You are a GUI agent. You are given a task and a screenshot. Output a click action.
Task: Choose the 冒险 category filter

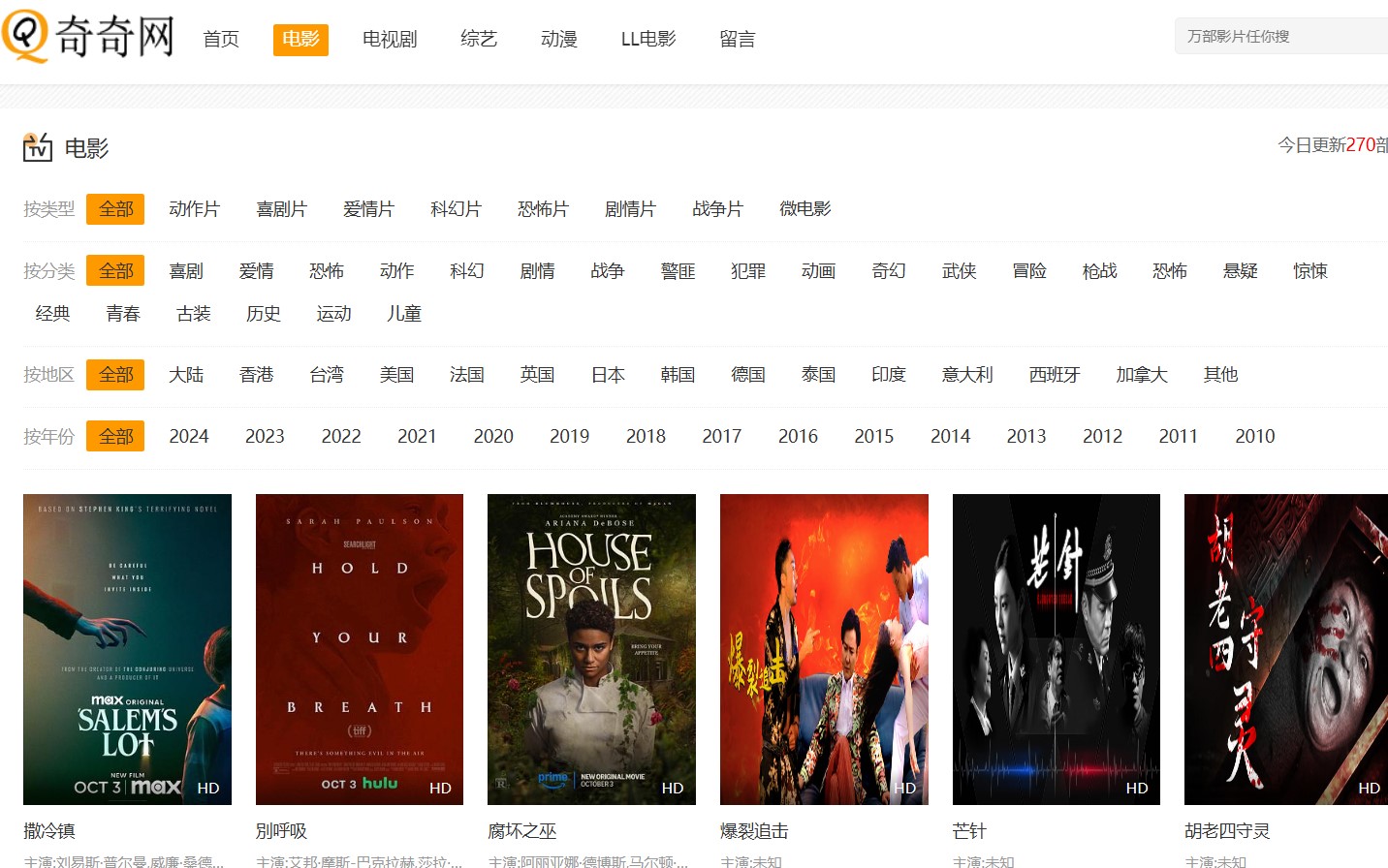1029,271
